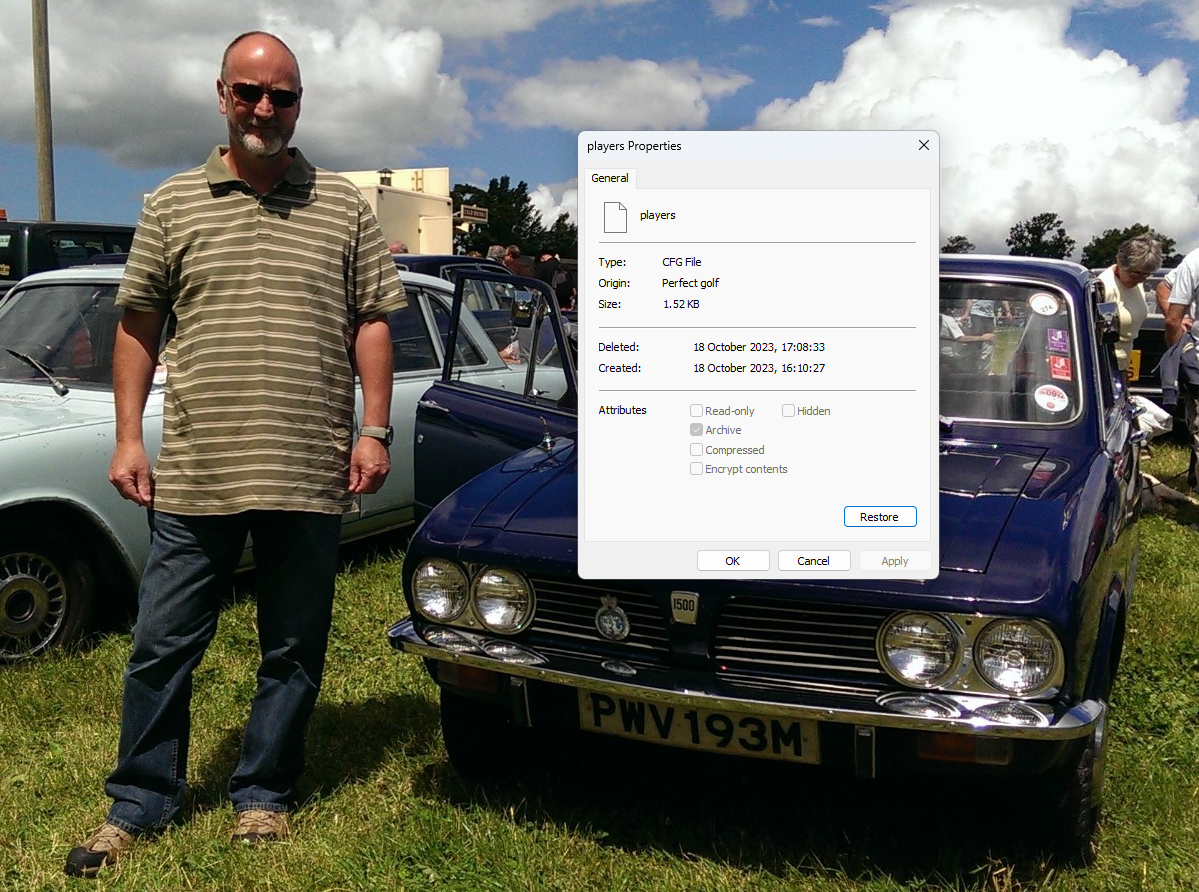Click the Cancel button

[x=814, y=561]
